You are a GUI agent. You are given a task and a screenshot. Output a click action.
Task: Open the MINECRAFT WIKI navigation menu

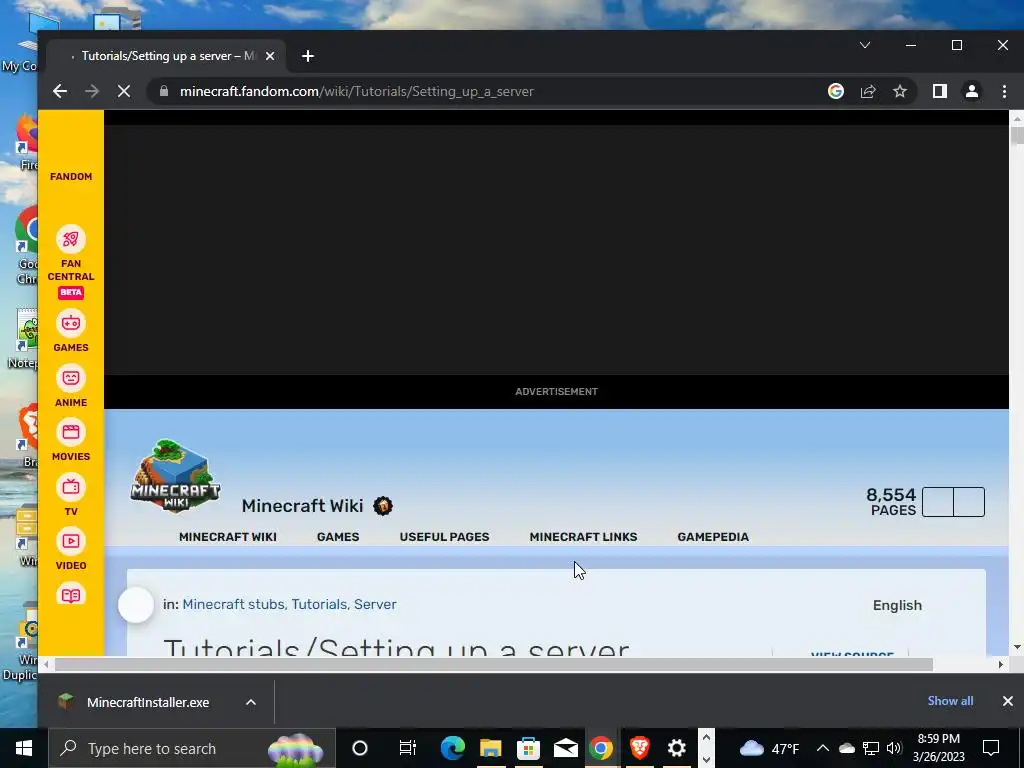tap(228, 537)
